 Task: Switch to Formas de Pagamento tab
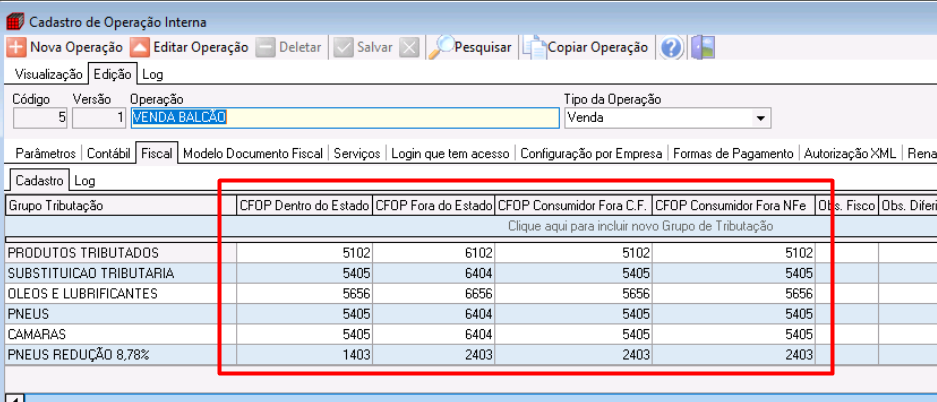[733, 154]
